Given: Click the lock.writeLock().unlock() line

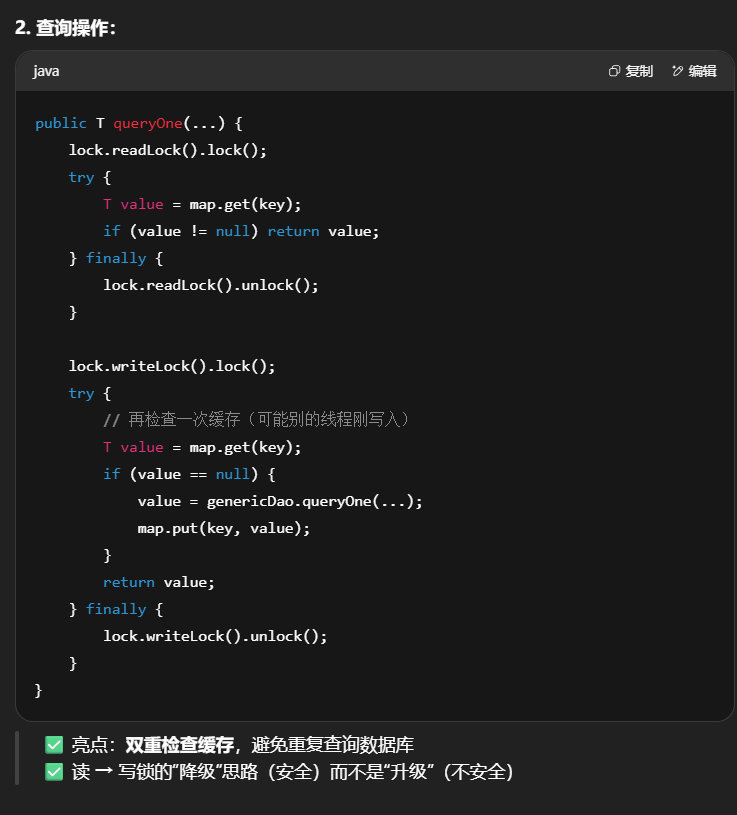Looking at the screenshot, I should point(215,636).
